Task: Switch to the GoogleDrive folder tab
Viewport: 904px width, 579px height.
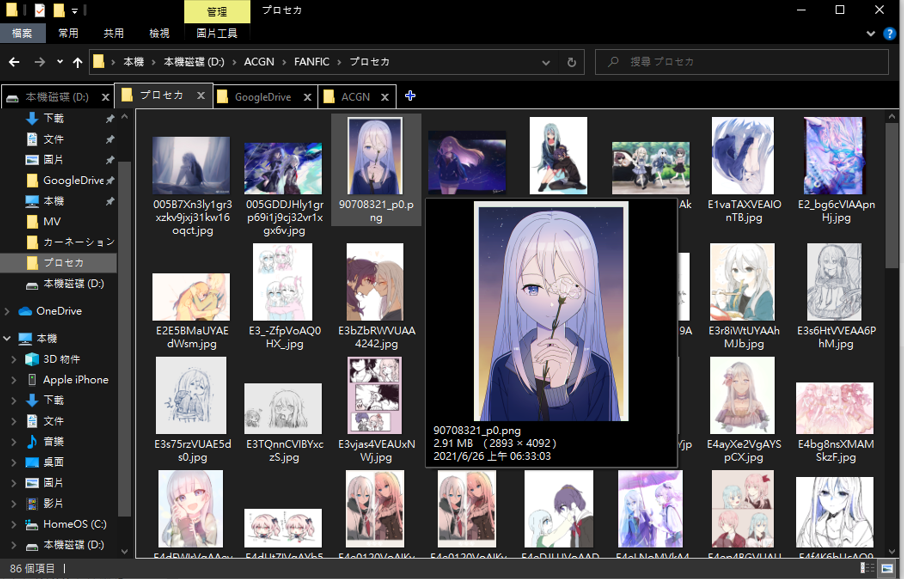Action: [x=263, y=97]
